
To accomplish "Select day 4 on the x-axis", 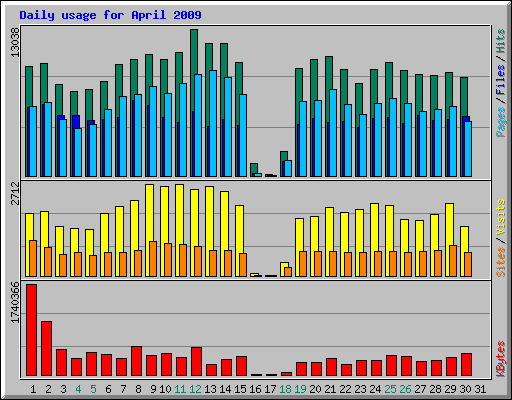I will [x=78, y=389].
